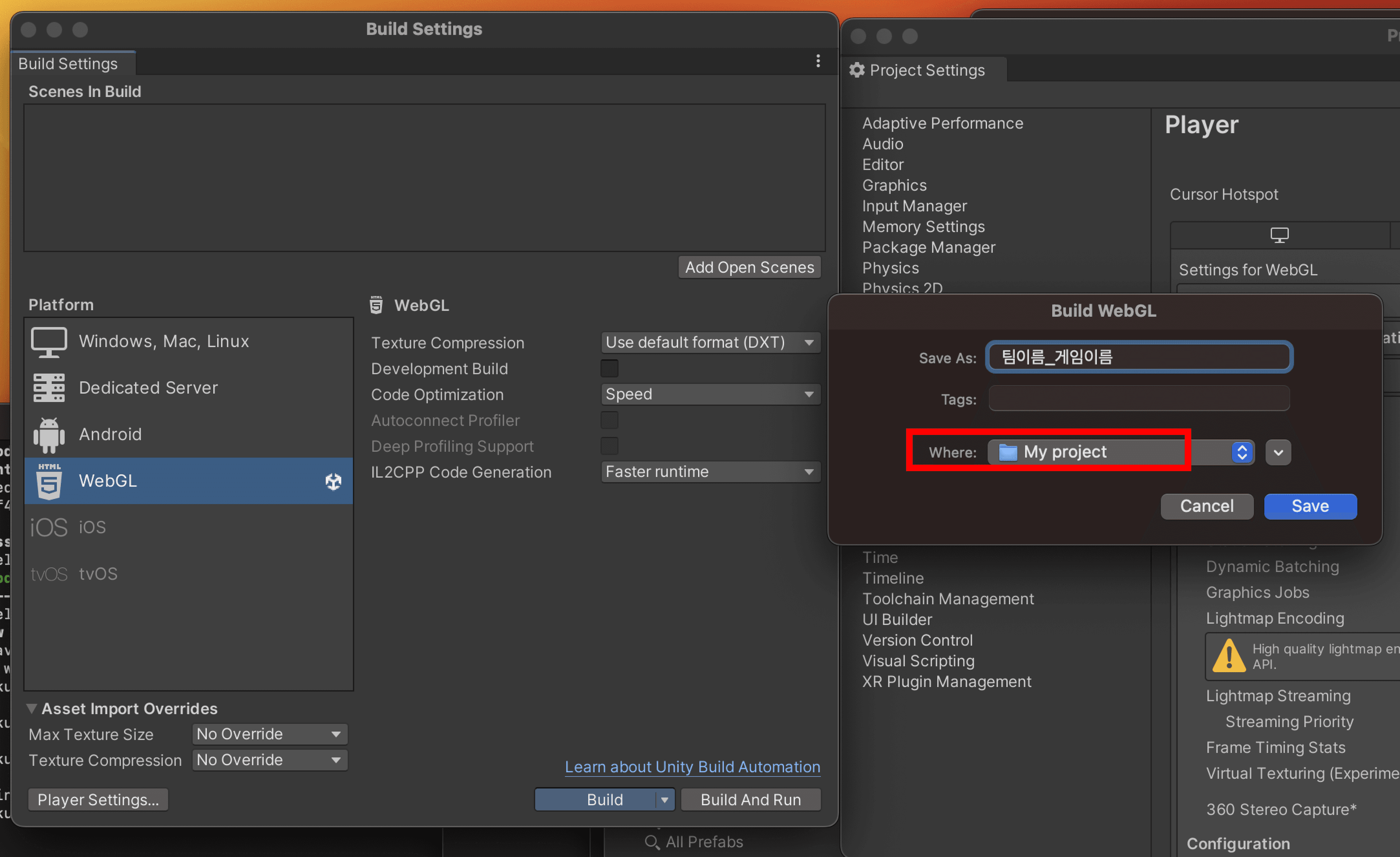Open the Code Optimization Speed dropdown

(711, 394)
